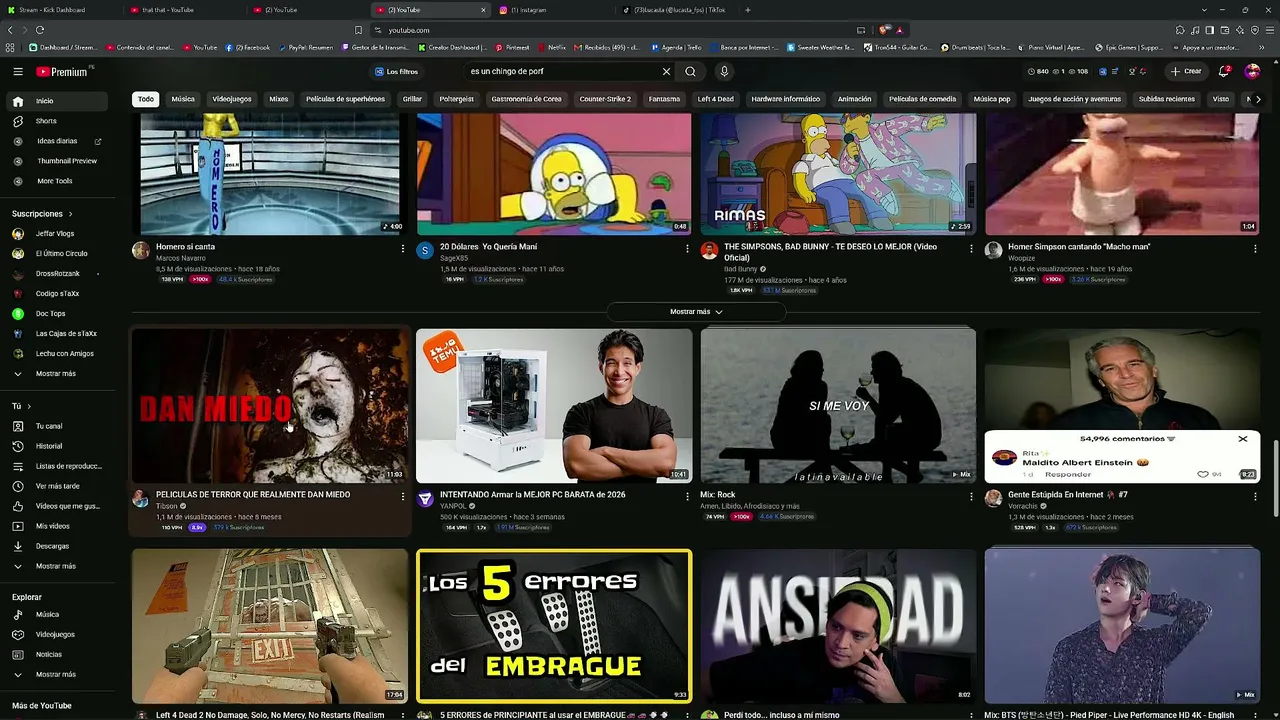The image size is (1280, 720).
Task: Click the Los filtros button
Action: pos(397,72)
